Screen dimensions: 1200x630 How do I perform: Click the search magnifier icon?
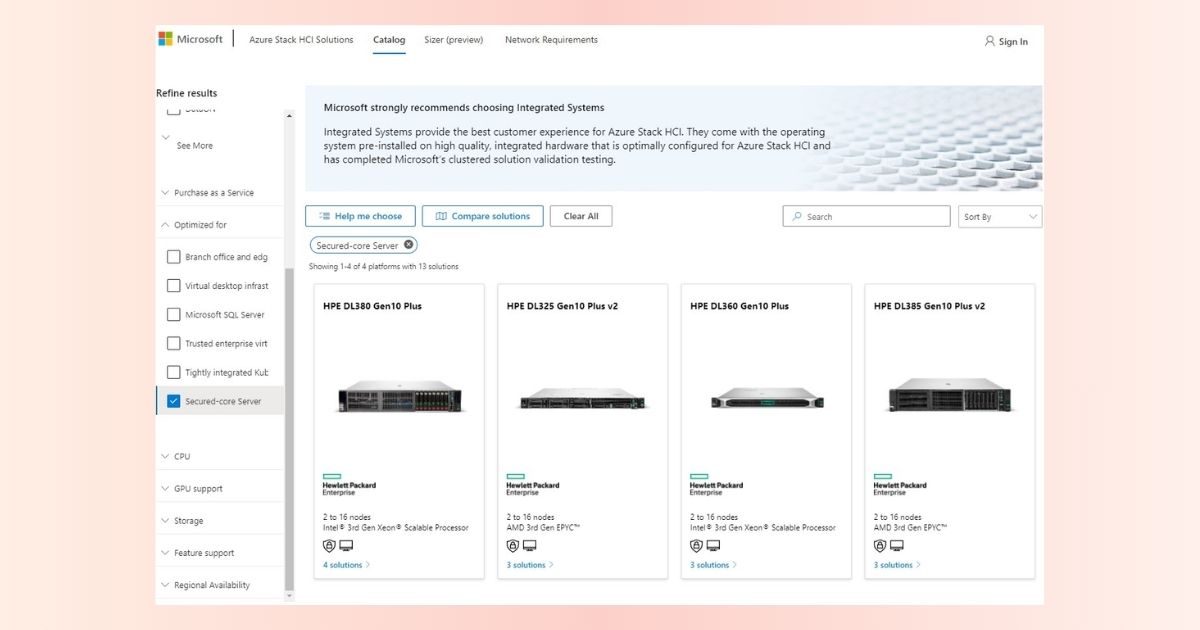point(797,216)
